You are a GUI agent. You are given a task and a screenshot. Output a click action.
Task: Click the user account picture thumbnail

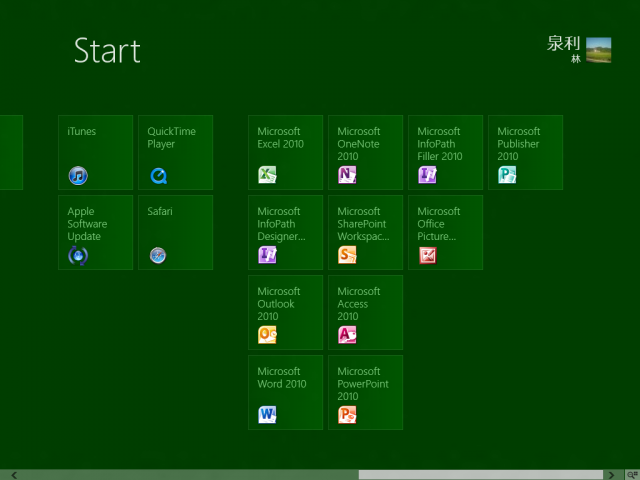(x=598, y=50)
